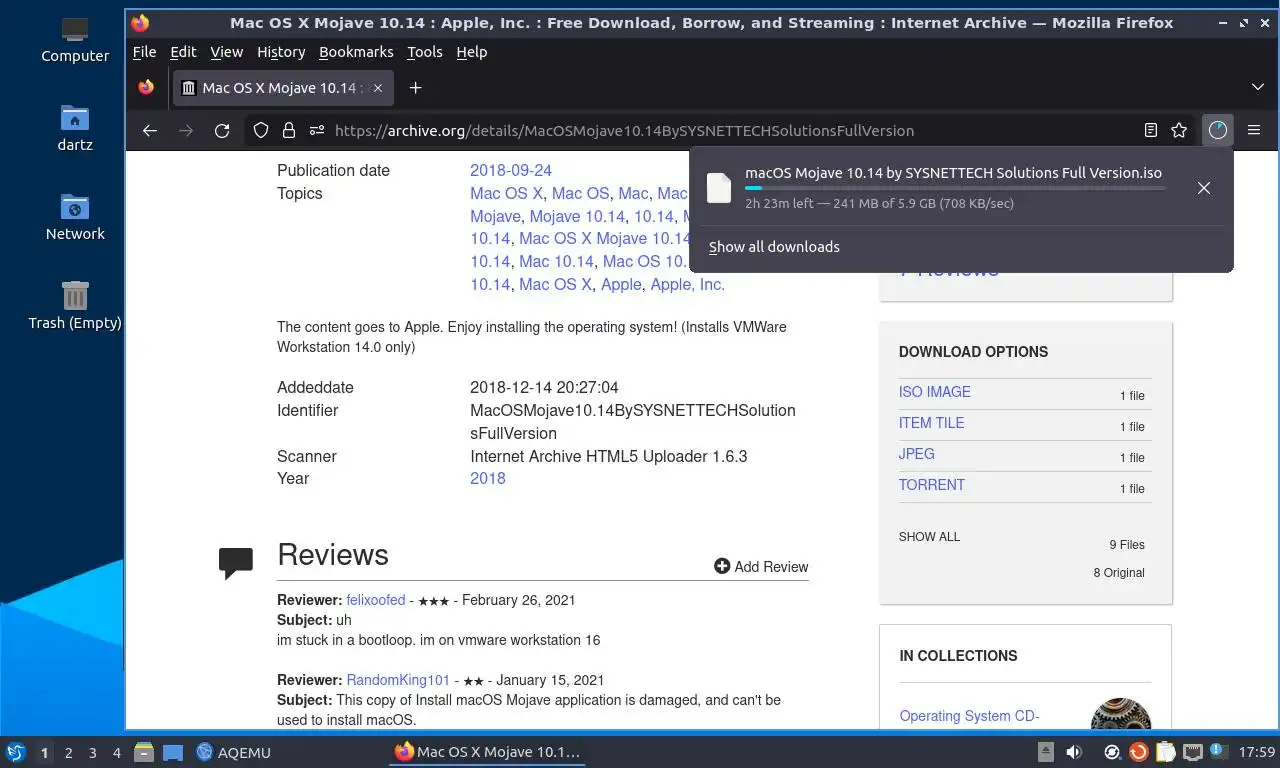Open publication date 2018-09-24 link

point(511,170)
